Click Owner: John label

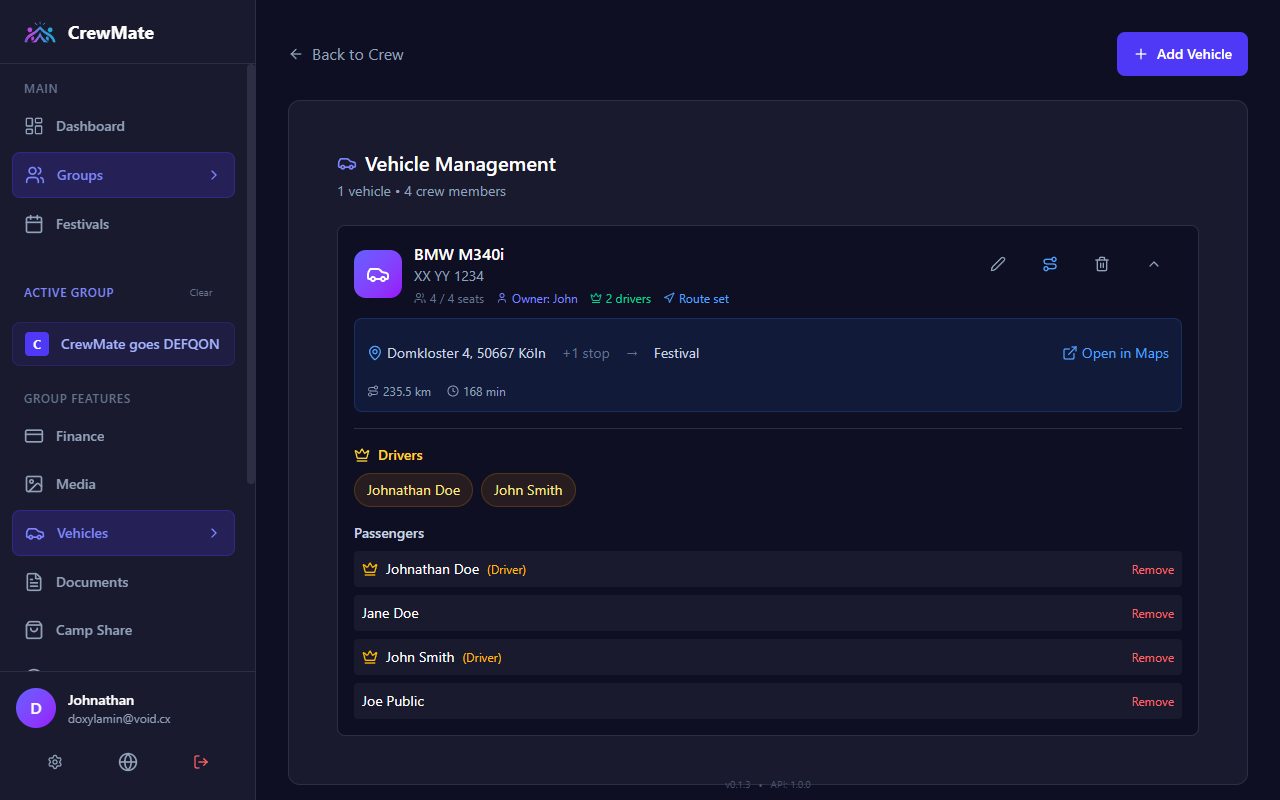pos(537,299)
